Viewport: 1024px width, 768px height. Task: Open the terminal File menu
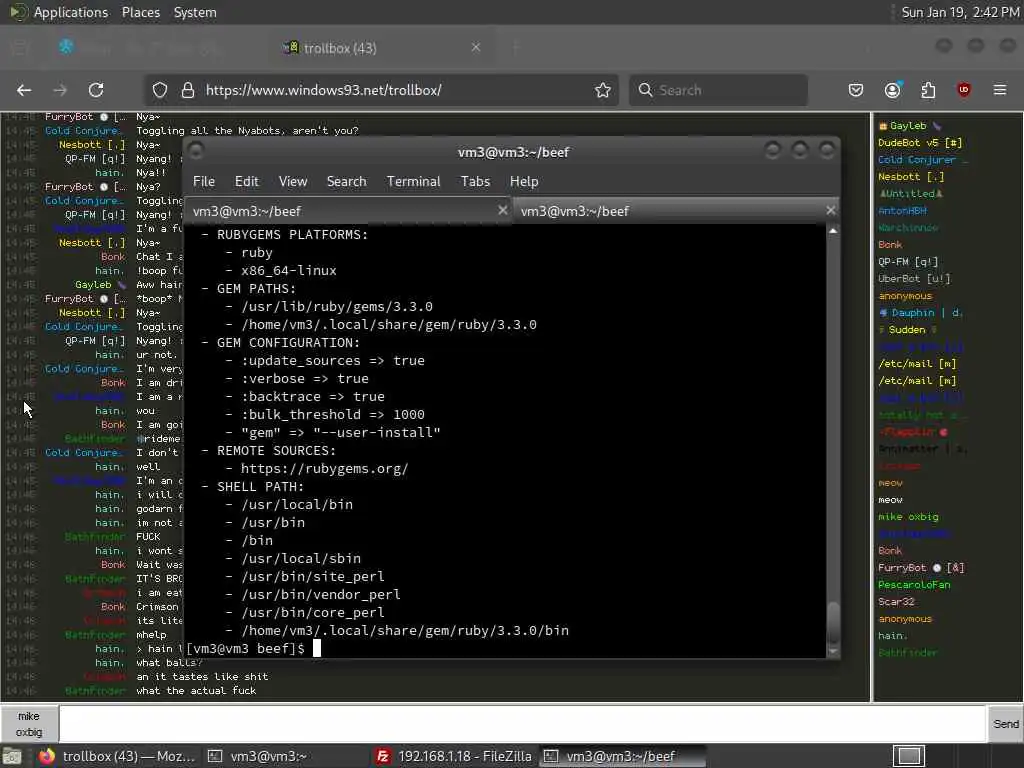point(204,182)
